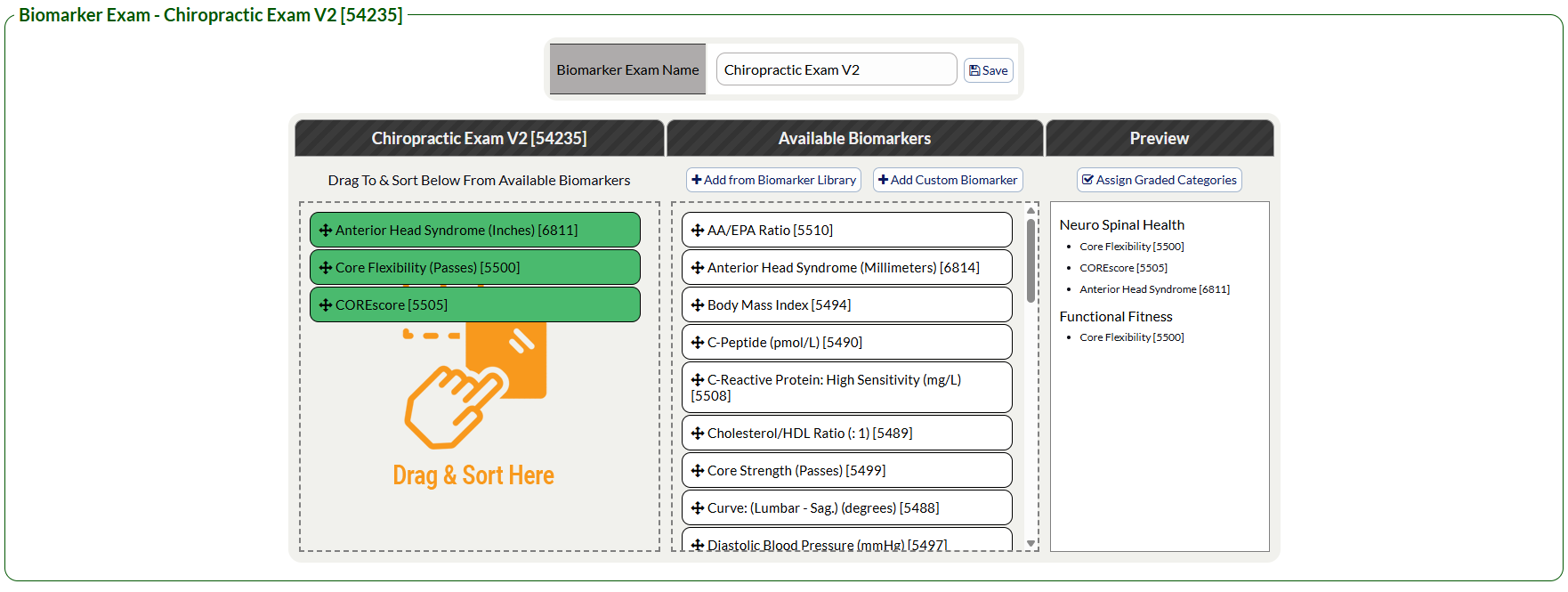Screen dimensions: 1568x592
Task: Click move icon on Anterior Head Syndrome (Inches)
Action: pos(326,230)
